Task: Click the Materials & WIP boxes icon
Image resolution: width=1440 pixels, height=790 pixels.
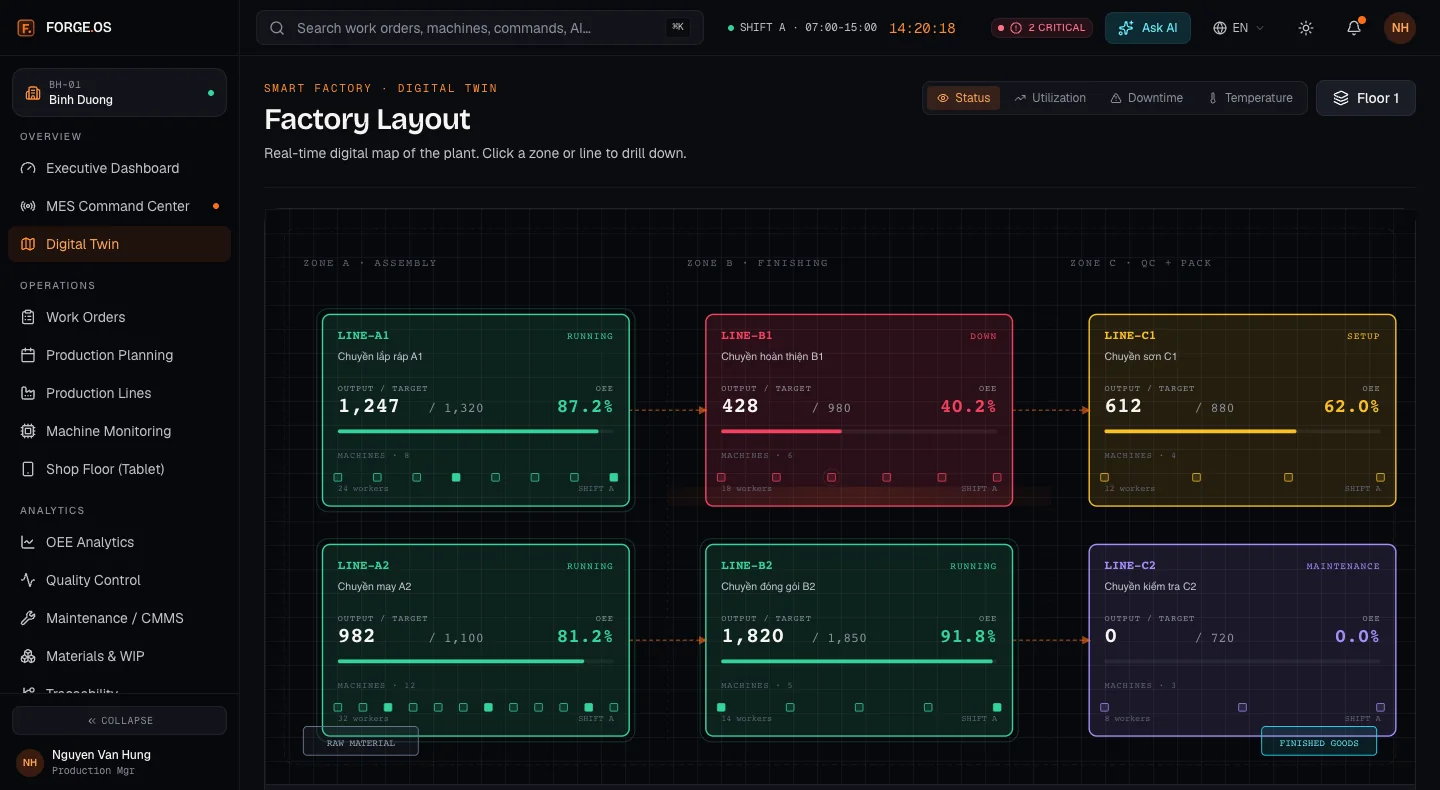Action: (x=28, y=656)
